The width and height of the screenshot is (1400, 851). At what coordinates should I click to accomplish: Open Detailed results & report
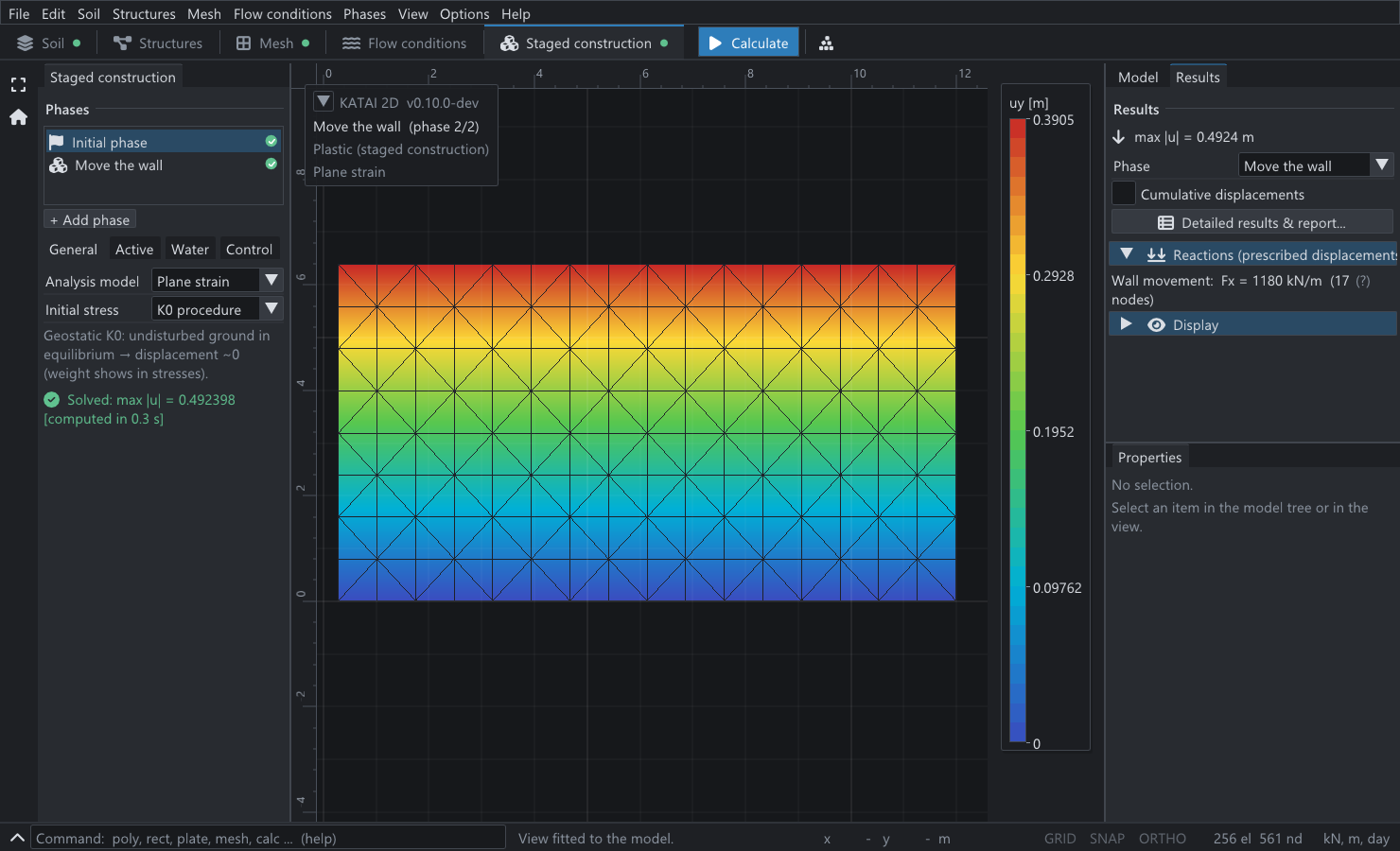point(1251,223)
